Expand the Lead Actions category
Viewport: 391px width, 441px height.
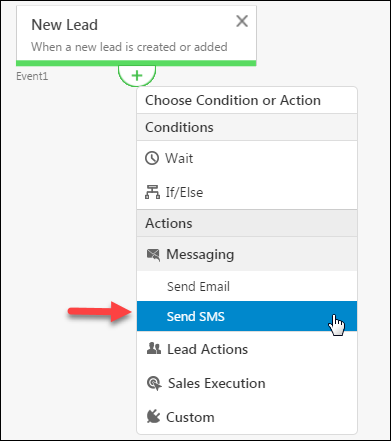point(247,349)
